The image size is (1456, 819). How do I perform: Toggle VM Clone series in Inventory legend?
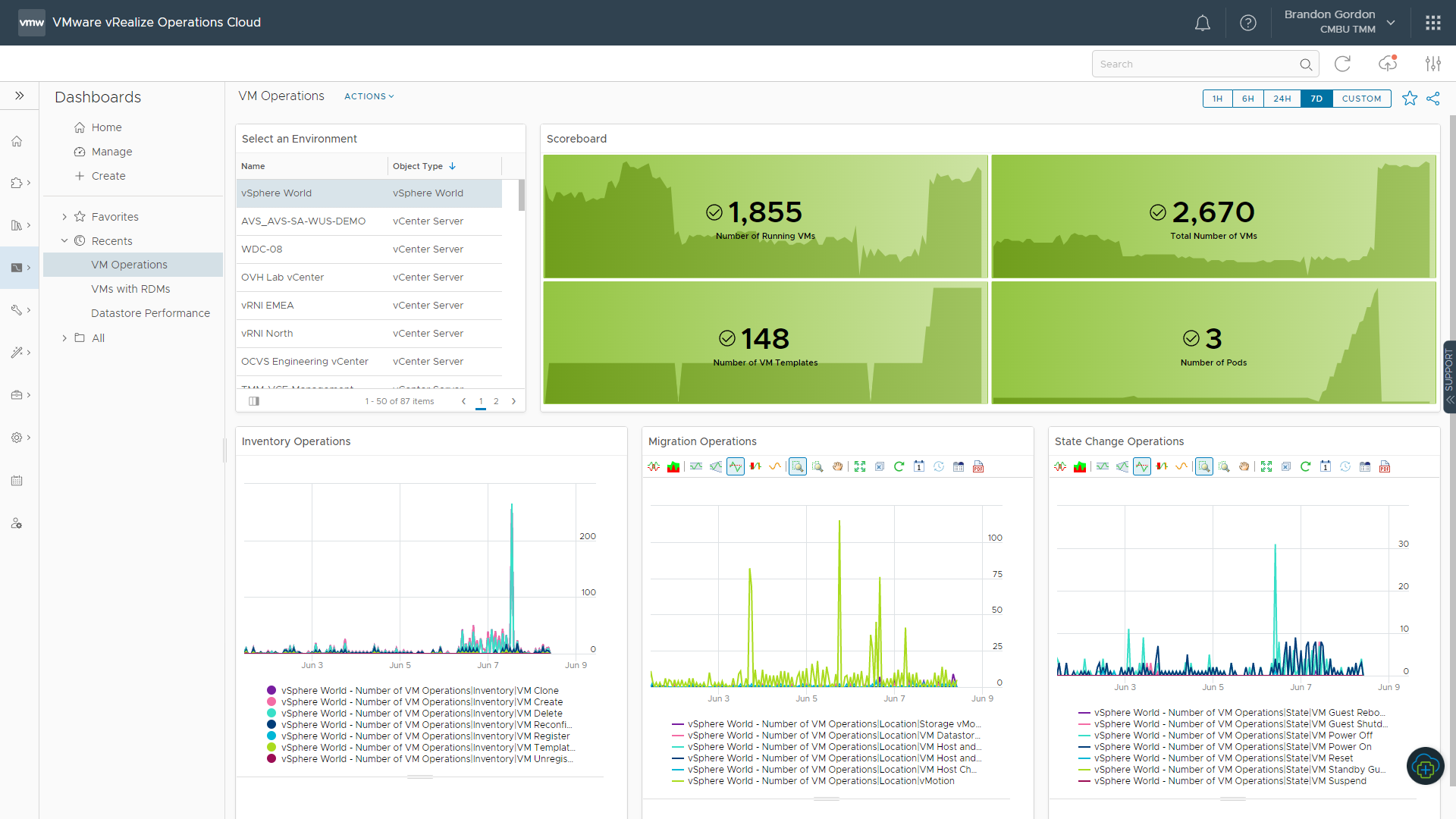pos(419,691)
